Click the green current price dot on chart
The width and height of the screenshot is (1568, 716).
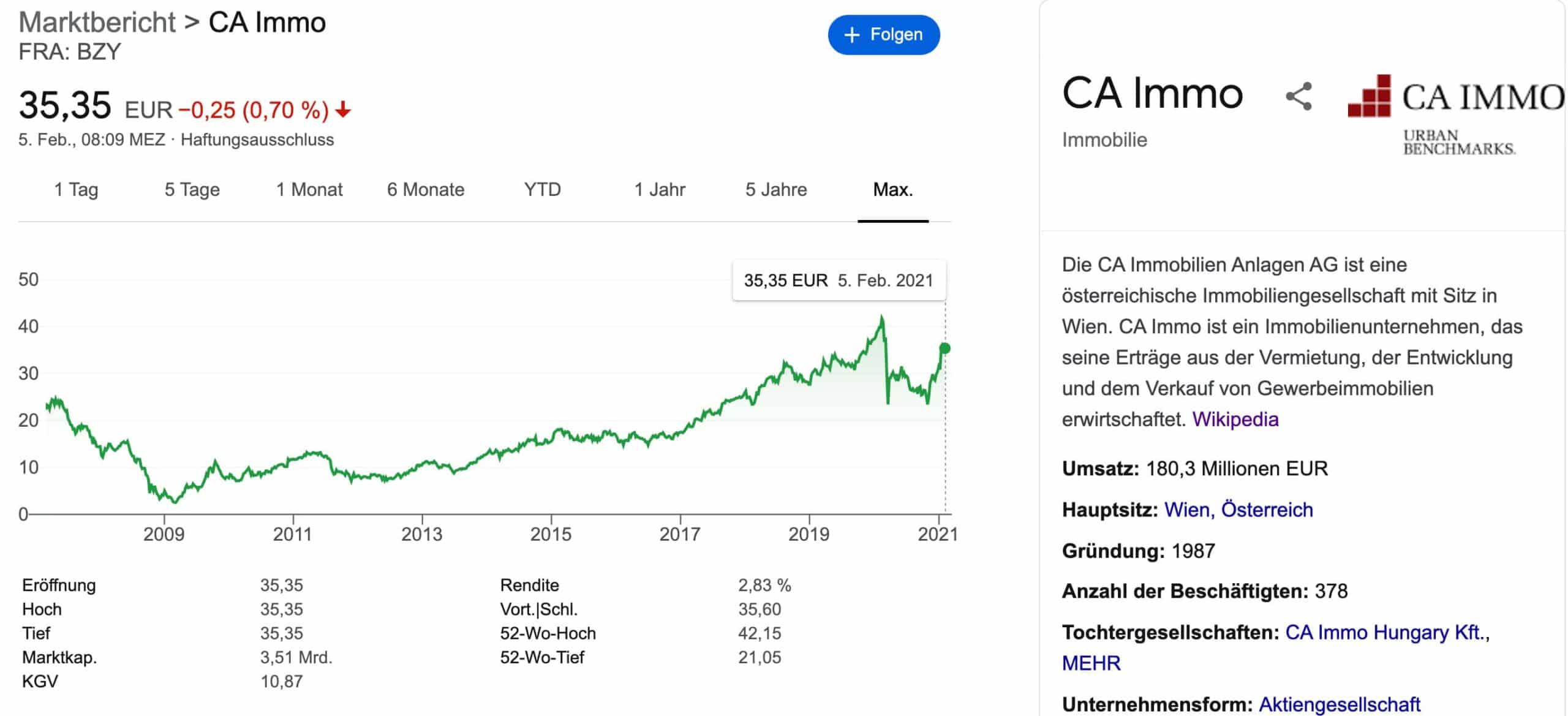[x=944, y=349]
